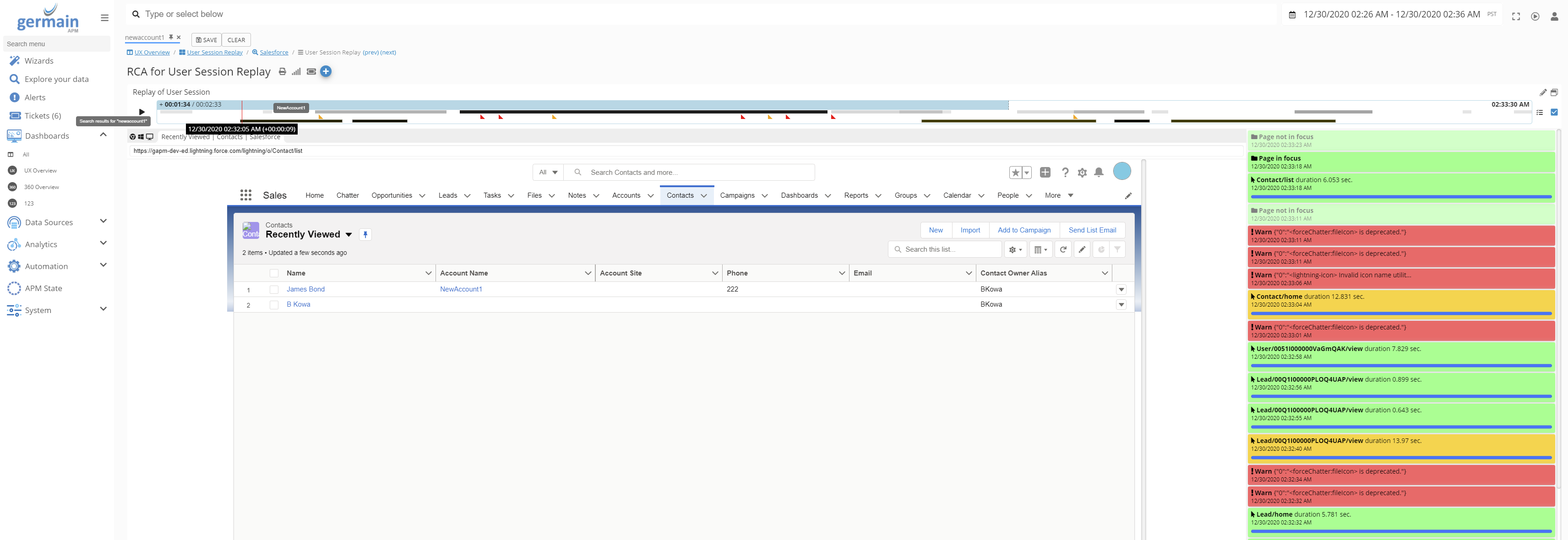Click the blue plus add button
Image resolution: width=1568 pixels, height=540 pixels.
point(326,72)
